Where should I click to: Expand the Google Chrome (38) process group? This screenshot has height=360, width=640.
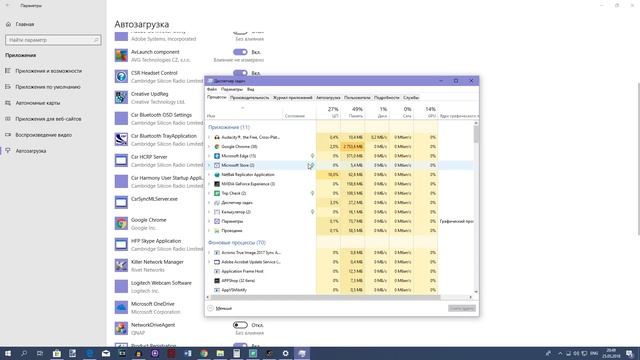click(x=209, y=147)
